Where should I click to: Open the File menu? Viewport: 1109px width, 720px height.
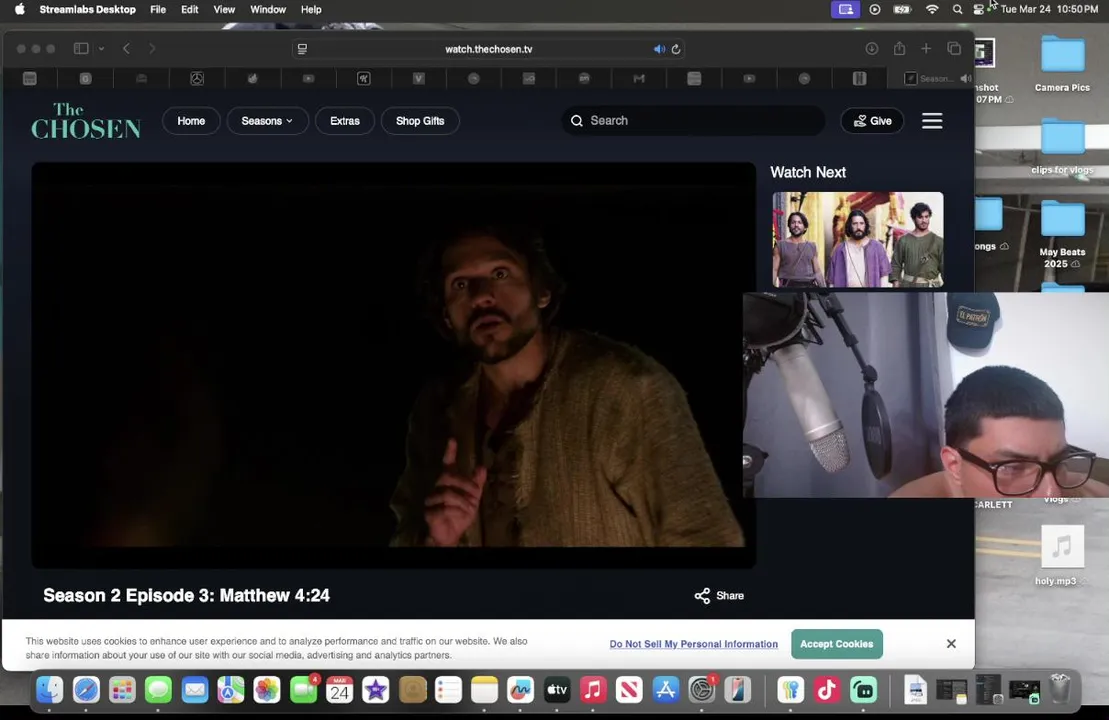[158, 9]
